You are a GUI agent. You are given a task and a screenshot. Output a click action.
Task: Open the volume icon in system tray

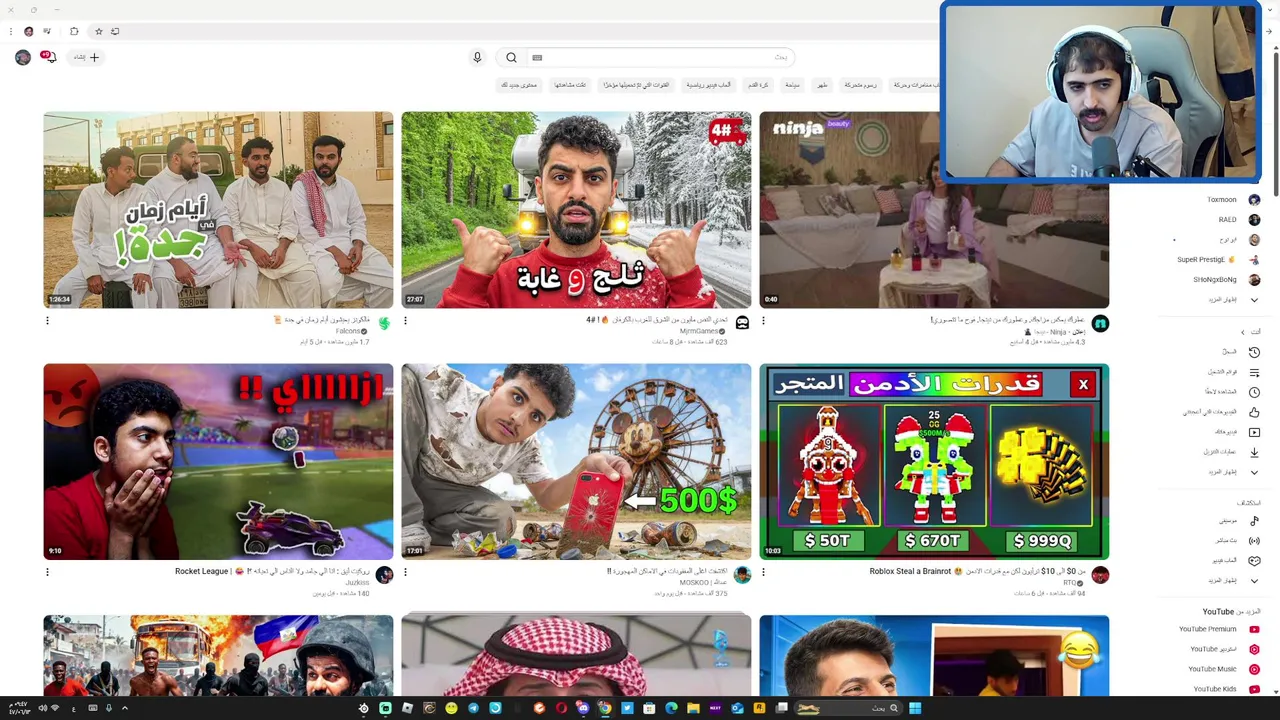click(42, 708)
